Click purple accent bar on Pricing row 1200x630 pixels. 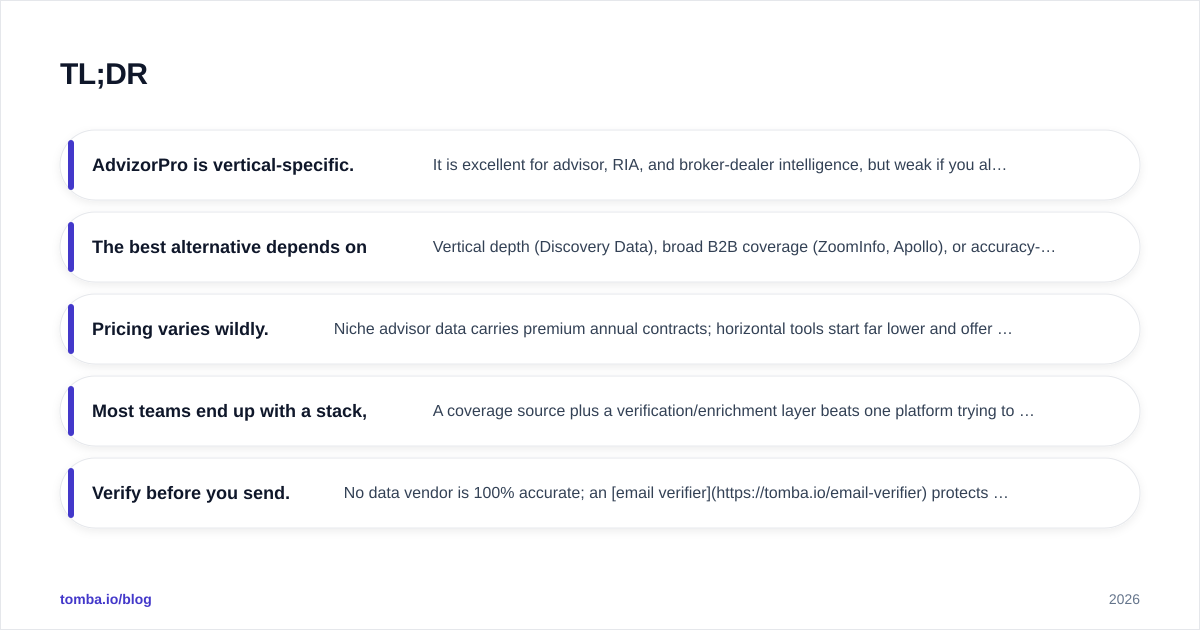71,329
